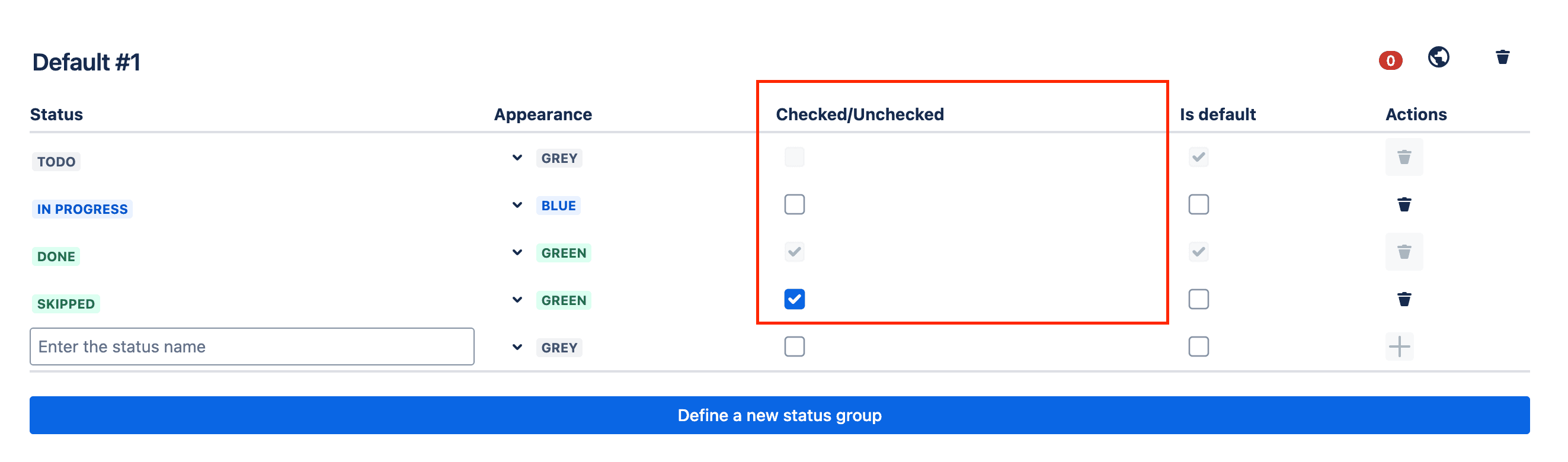Expand the TODO appearance color dropdown
Viewport: 1568px width, 462px height.
click(517, 158)
